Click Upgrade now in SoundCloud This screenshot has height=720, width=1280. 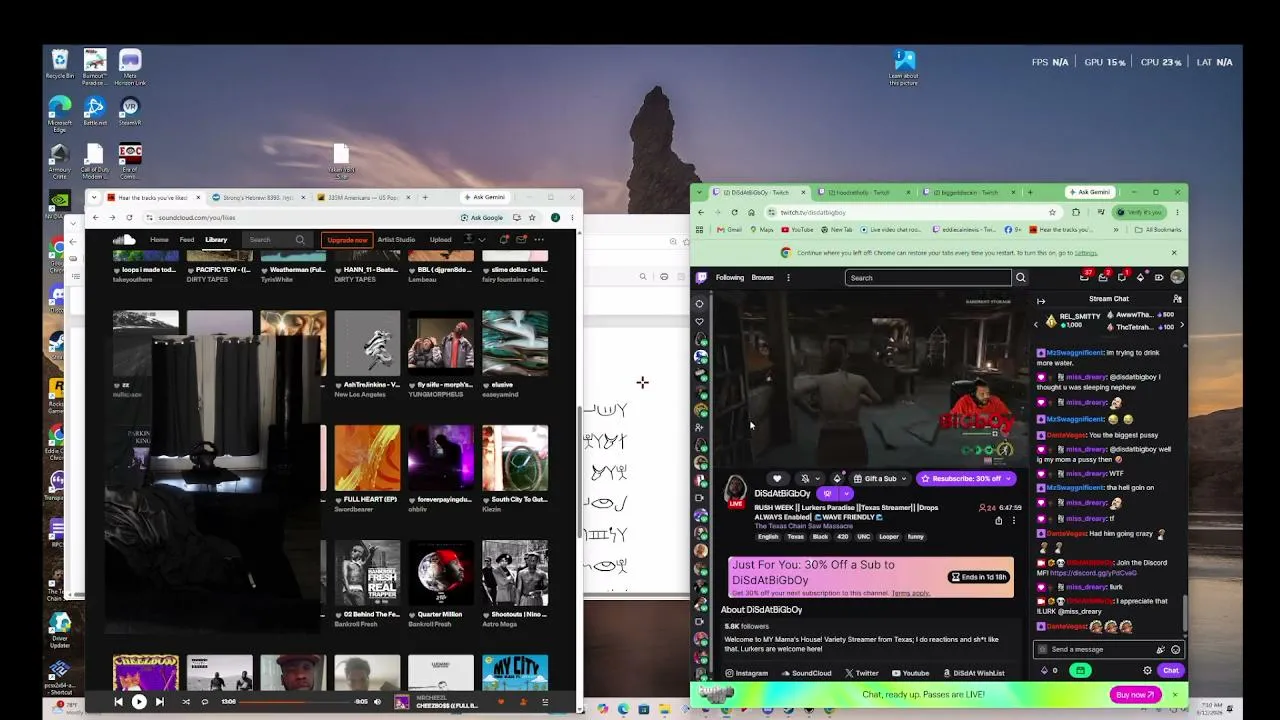coord(347,240)
